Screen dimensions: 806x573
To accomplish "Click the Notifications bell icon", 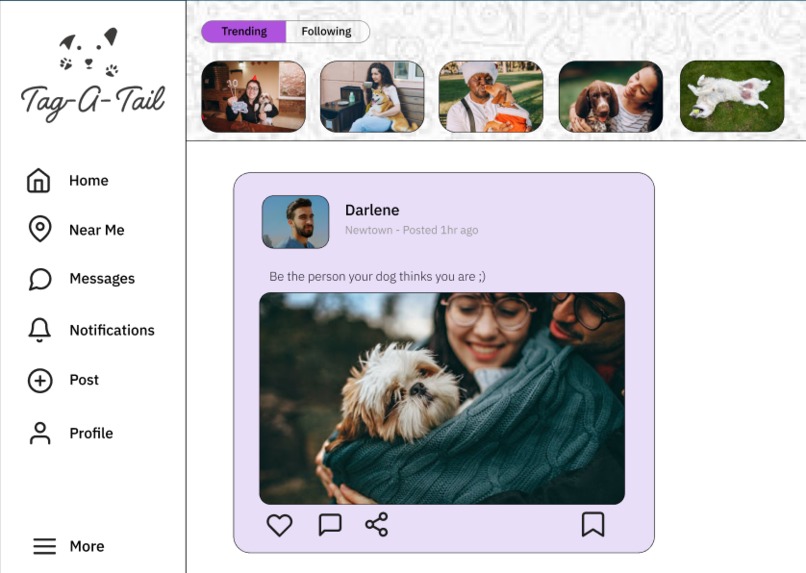I will tap(40, 329).
